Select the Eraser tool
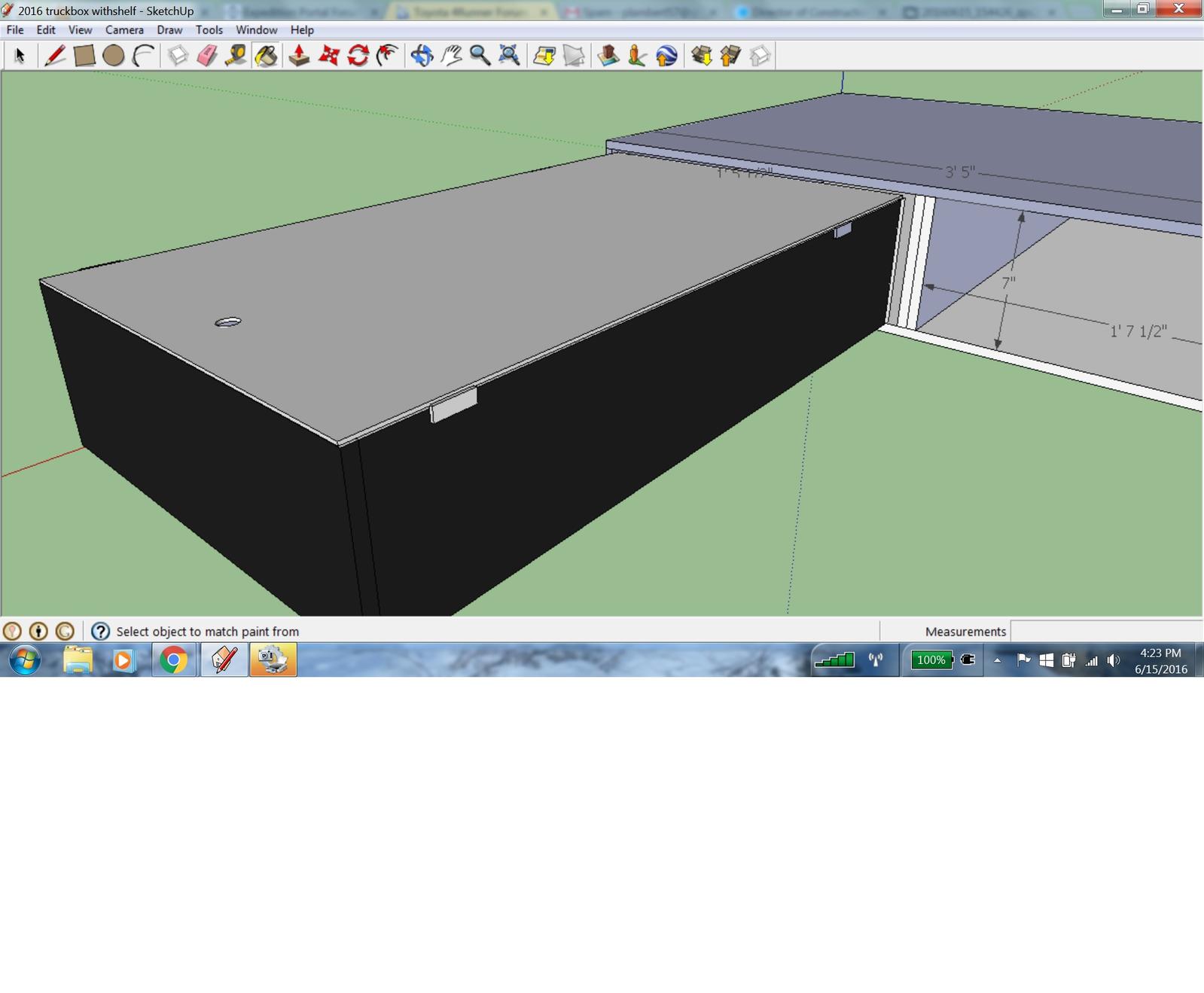 pos(207,56)
